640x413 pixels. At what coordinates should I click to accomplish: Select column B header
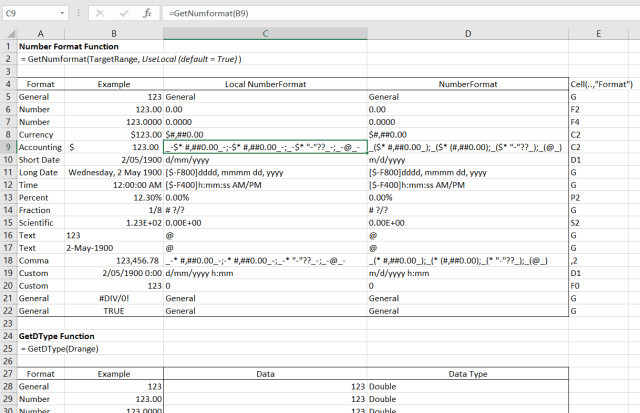(114, 32)
